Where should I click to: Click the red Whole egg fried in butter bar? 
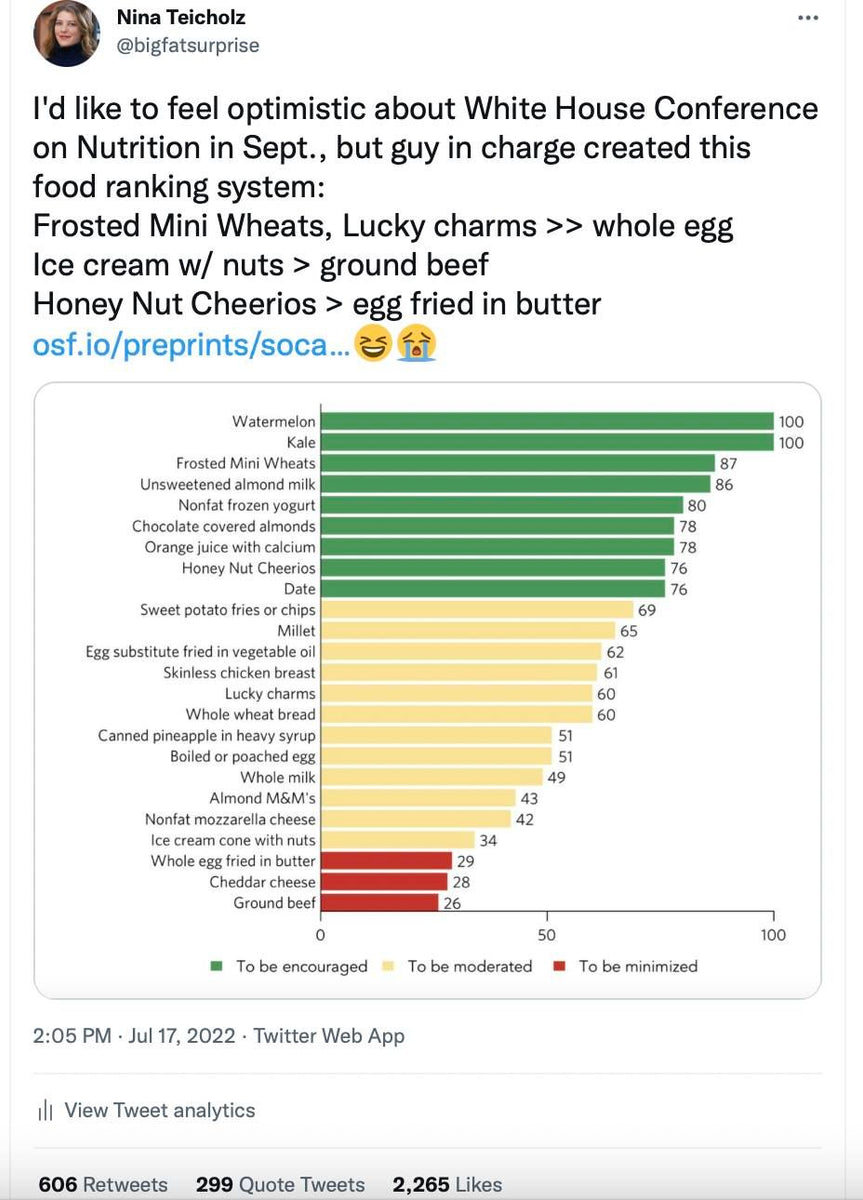[385, 861]
